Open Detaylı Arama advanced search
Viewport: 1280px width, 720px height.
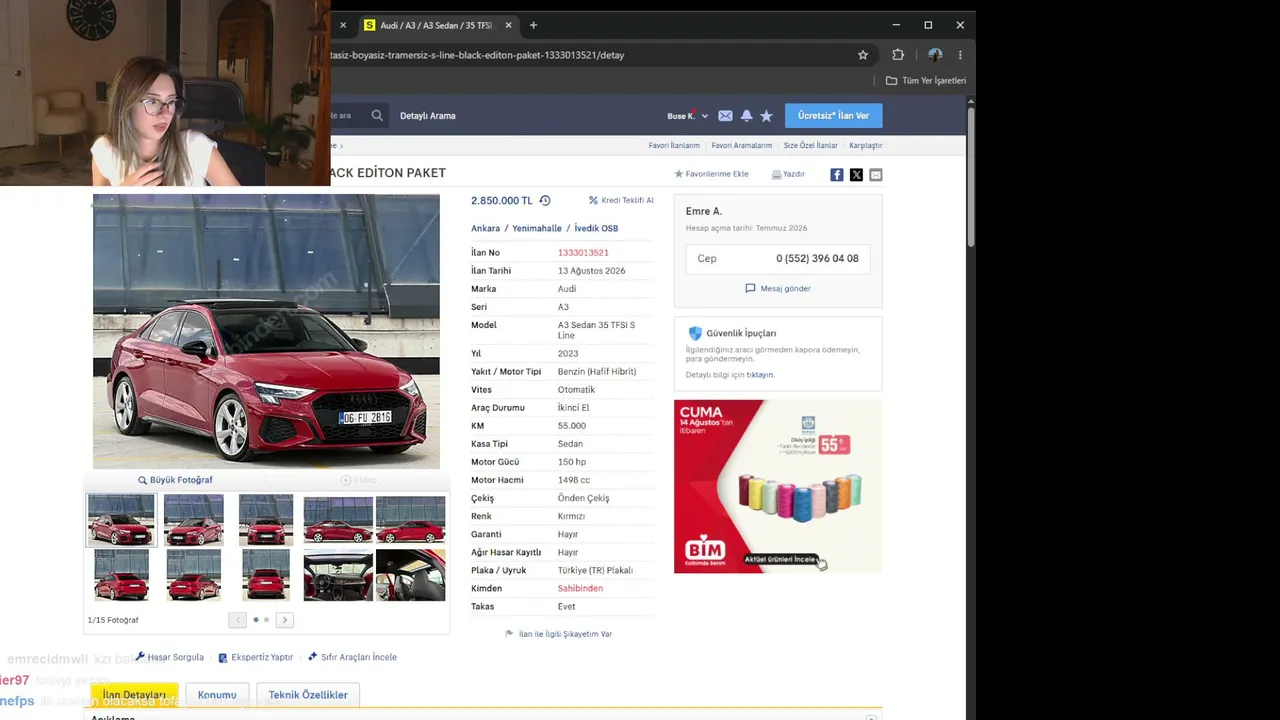428,116
